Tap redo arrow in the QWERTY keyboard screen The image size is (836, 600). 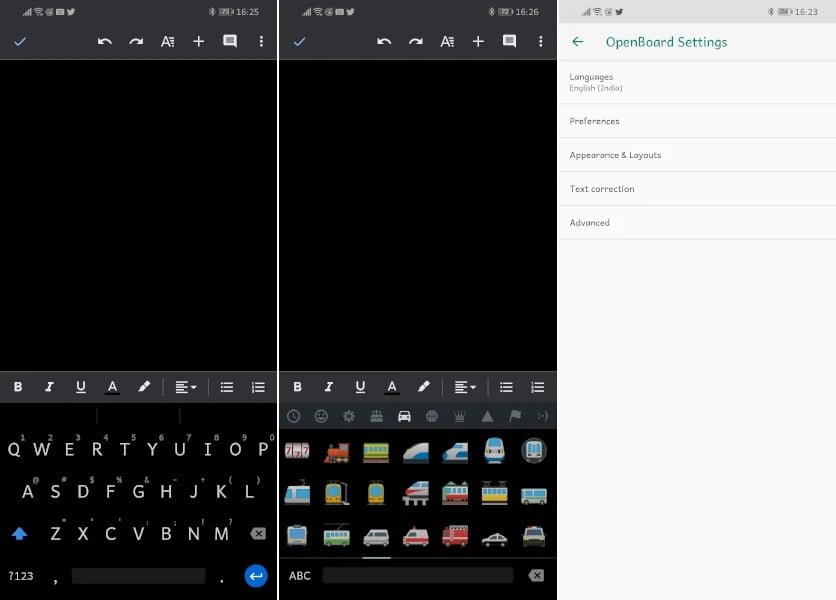[x=136, y=42]
